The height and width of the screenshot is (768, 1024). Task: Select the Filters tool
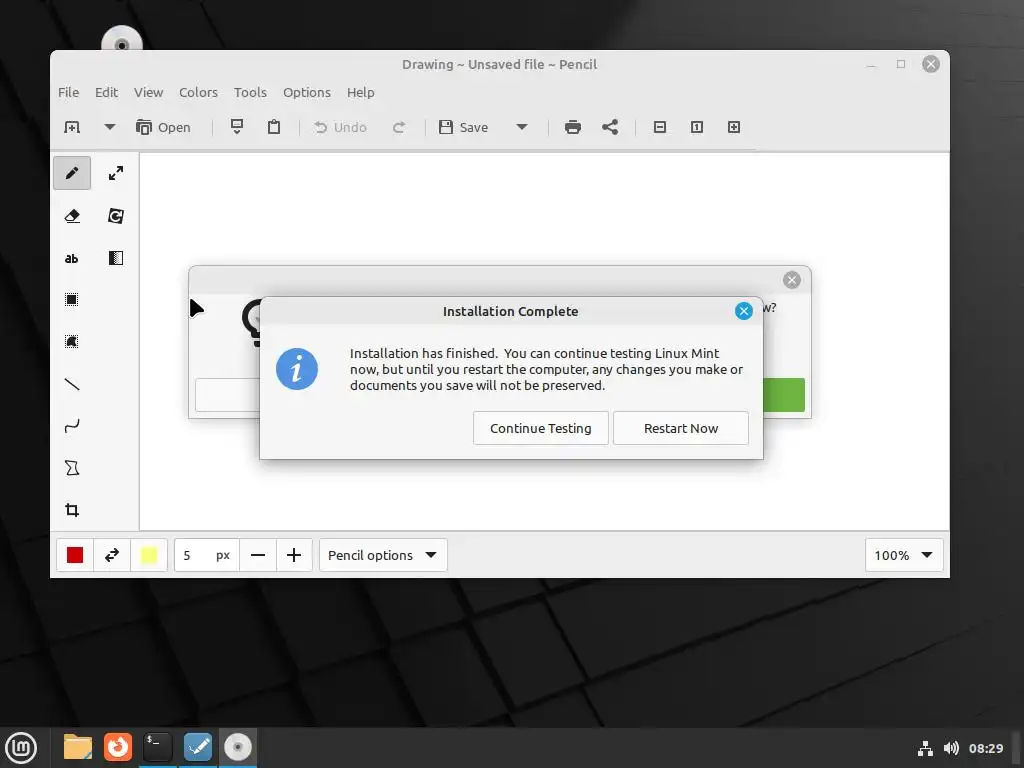116,258
